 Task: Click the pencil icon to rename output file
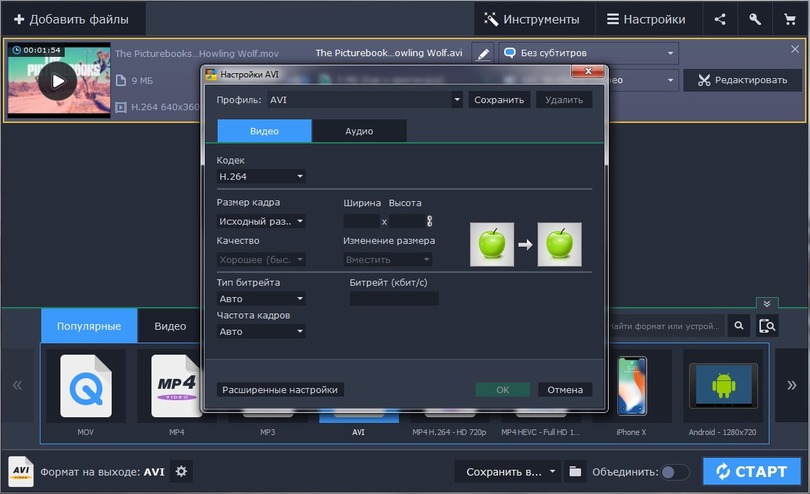point(483,53)
